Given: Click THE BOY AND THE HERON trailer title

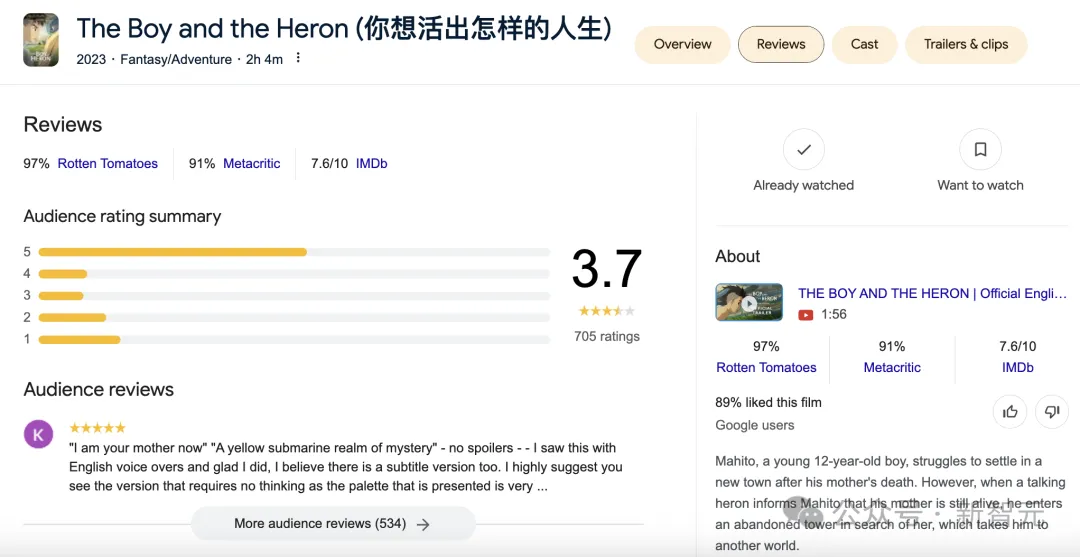Looking at the screenshot, I should click(932, 293).
